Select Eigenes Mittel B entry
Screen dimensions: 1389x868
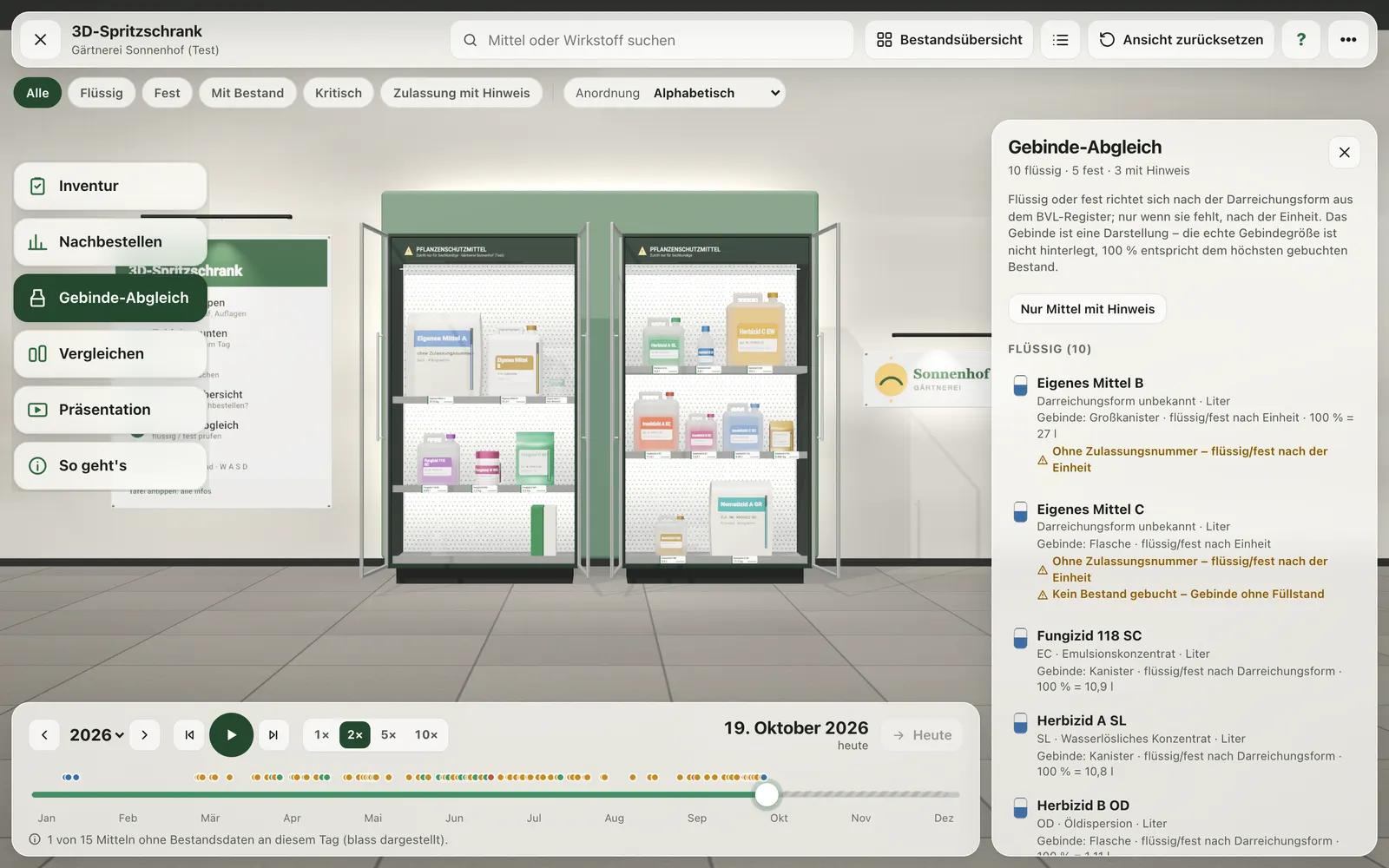point(1184,424)
